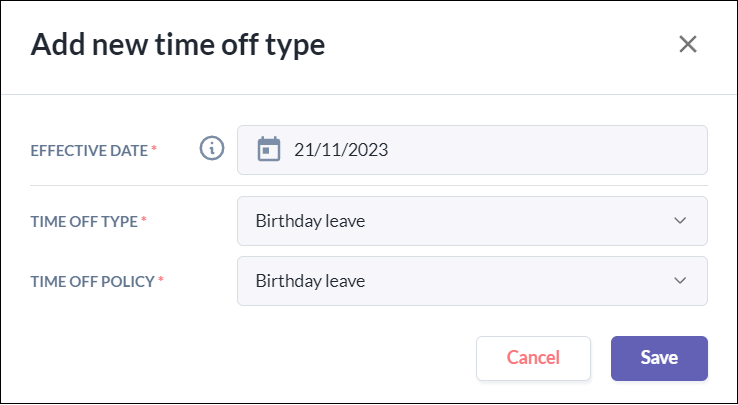
Task: Click the EFFECTIVE DATE label
Action: (x=89, y=150)
